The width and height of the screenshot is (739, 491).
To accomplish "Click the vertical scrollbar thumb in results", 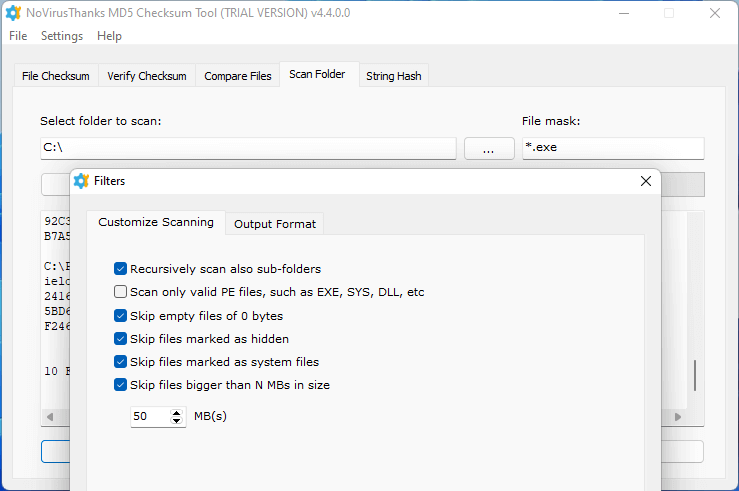I will click(695, 376).
